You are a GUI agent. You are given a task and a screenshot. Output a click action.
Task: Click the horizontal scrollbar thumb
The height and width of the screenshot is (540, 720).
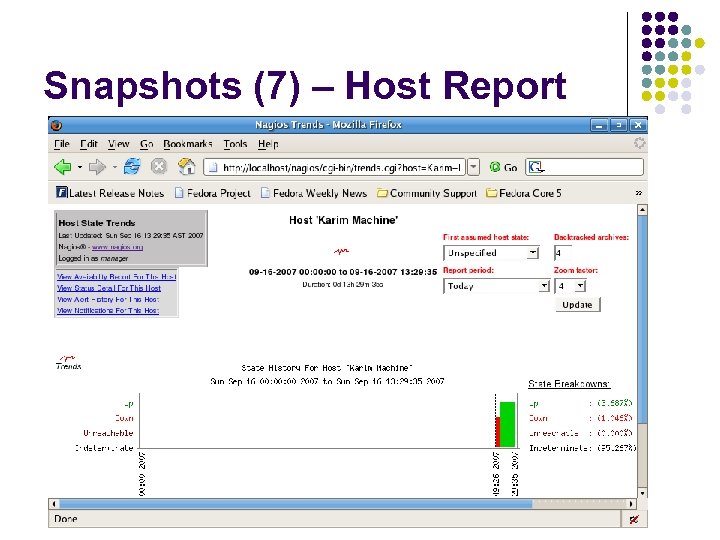coord(296,504)
